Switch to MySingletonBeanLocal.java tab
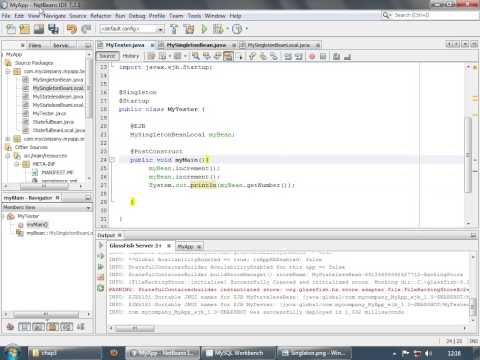 click(x=279, y=45)
